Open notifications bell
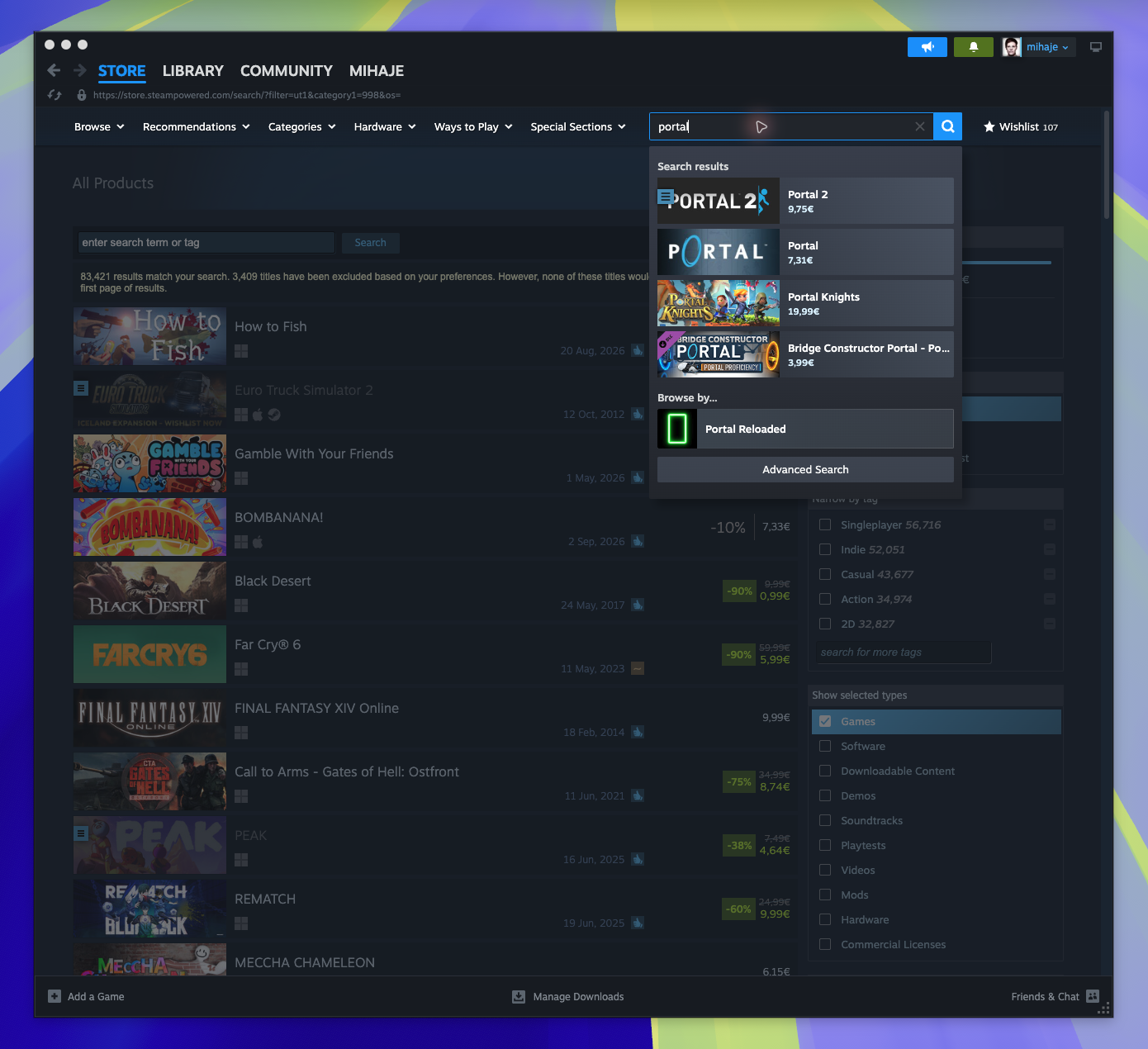1148x1049 pixels. pos(974,47)
